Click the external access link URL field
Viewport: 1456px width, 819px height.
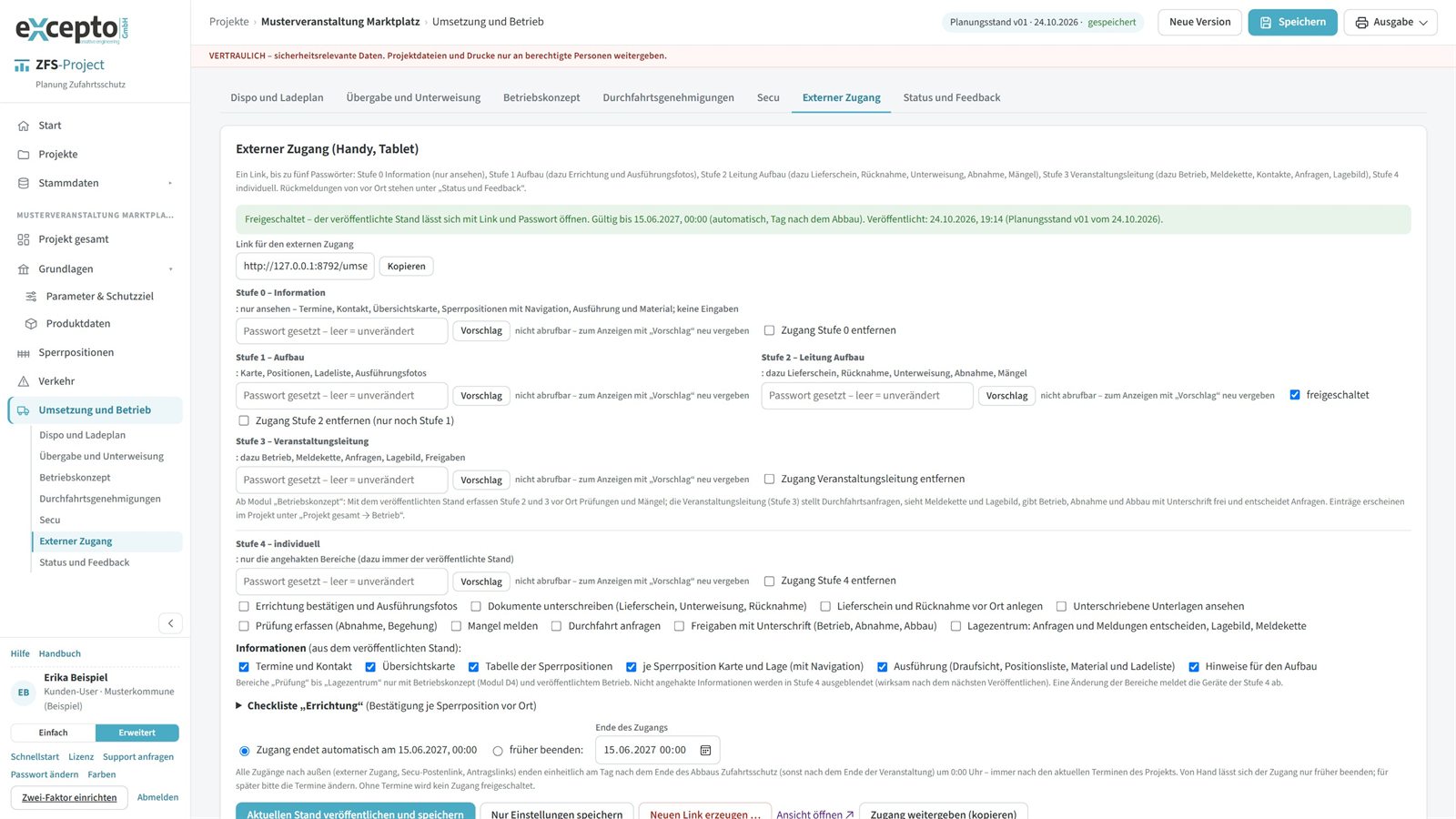305,266
